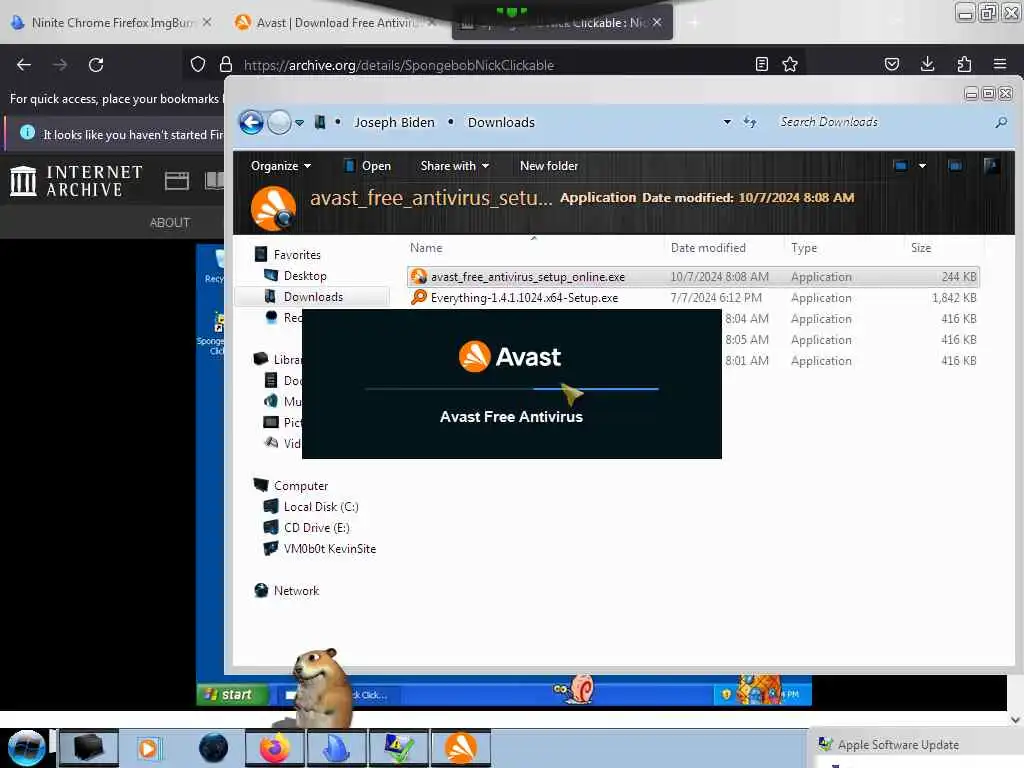Select Everything-1.4.1.1024.x64-Setup.exe file

point(693,298)
